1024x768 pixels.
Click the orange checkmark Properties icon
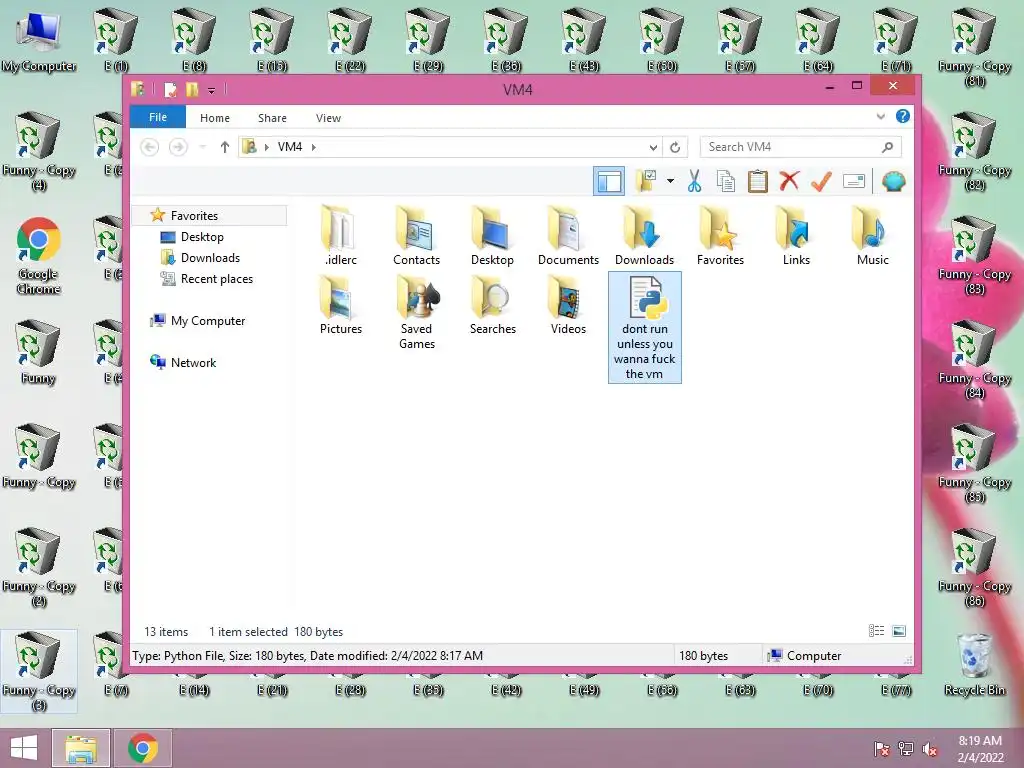tap(821, 181)
